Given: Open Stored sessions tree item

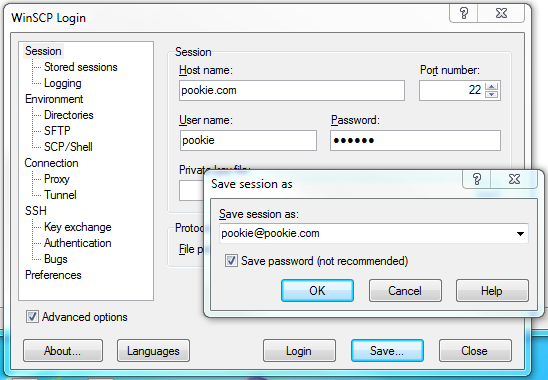Looking at the screenshot, I should point(81,67).
